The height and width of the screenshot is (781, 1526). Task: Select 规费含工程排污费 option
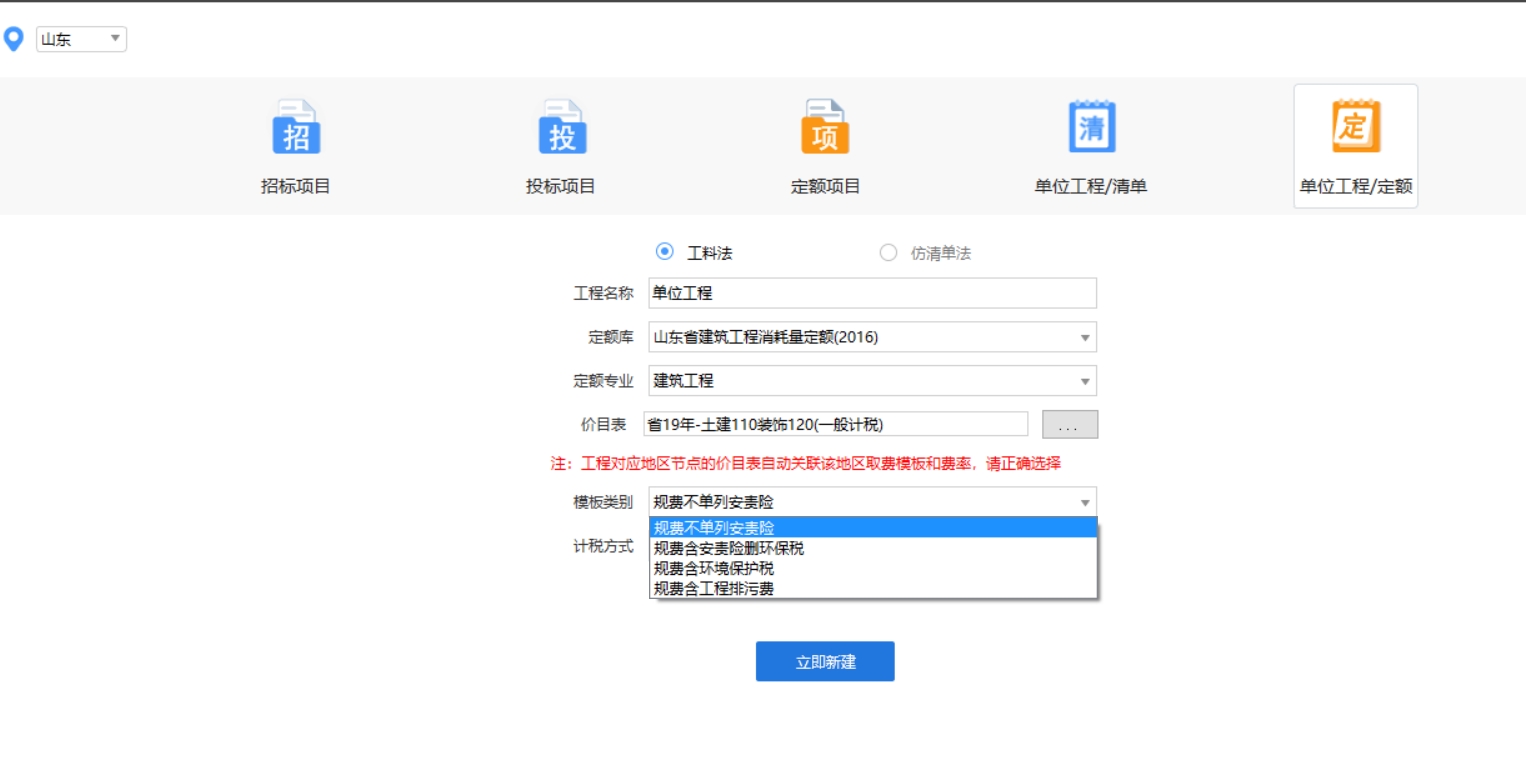point(873,588)
